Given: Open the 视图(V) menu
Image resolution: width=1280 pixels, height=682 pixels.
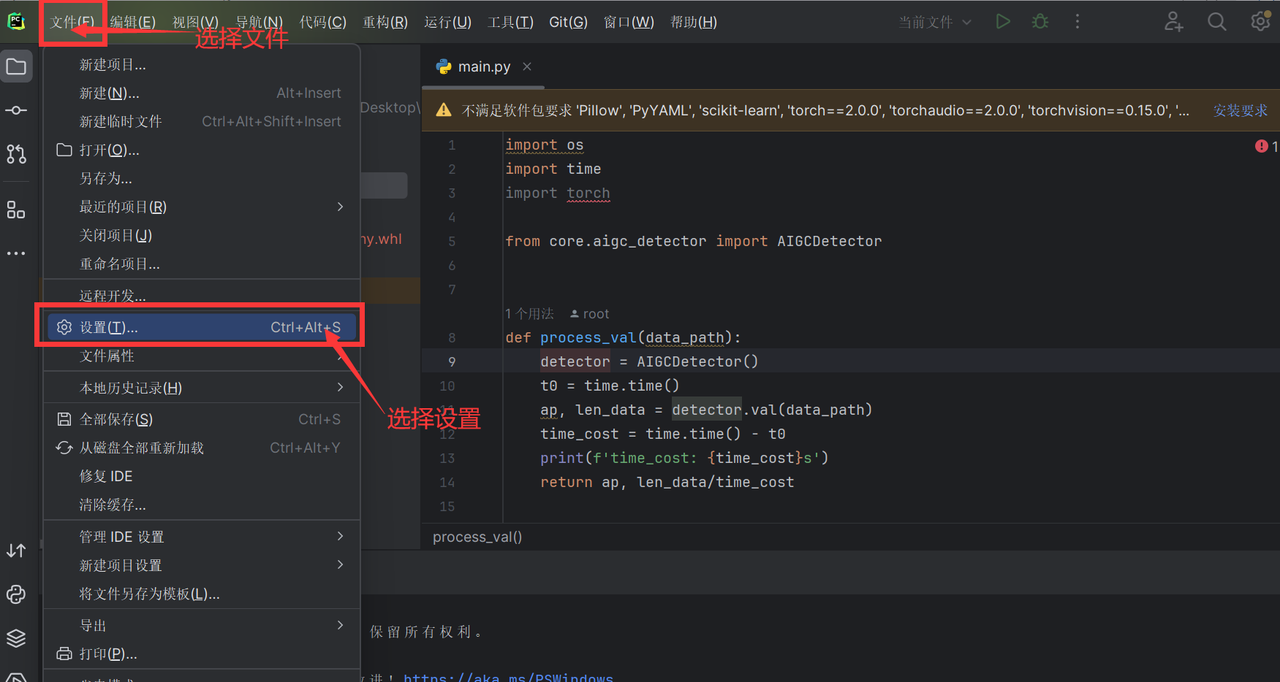Looking at the screenshot, I should 195,21.
